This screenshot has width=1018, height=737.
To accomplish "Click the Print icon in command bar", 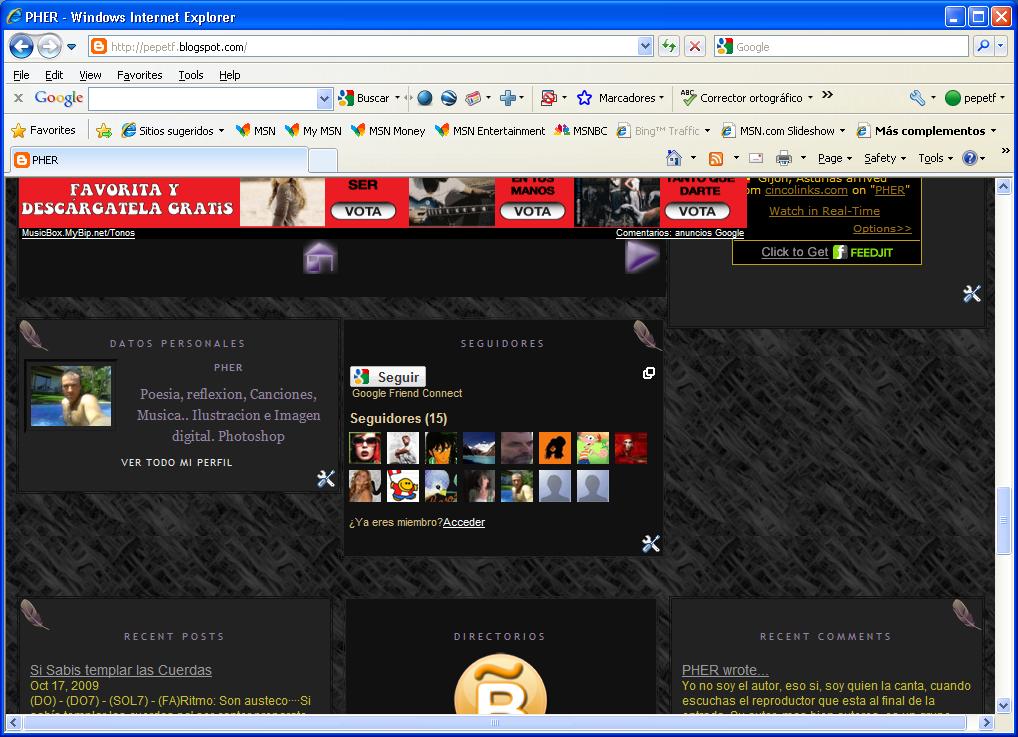I will pos(784,158).
